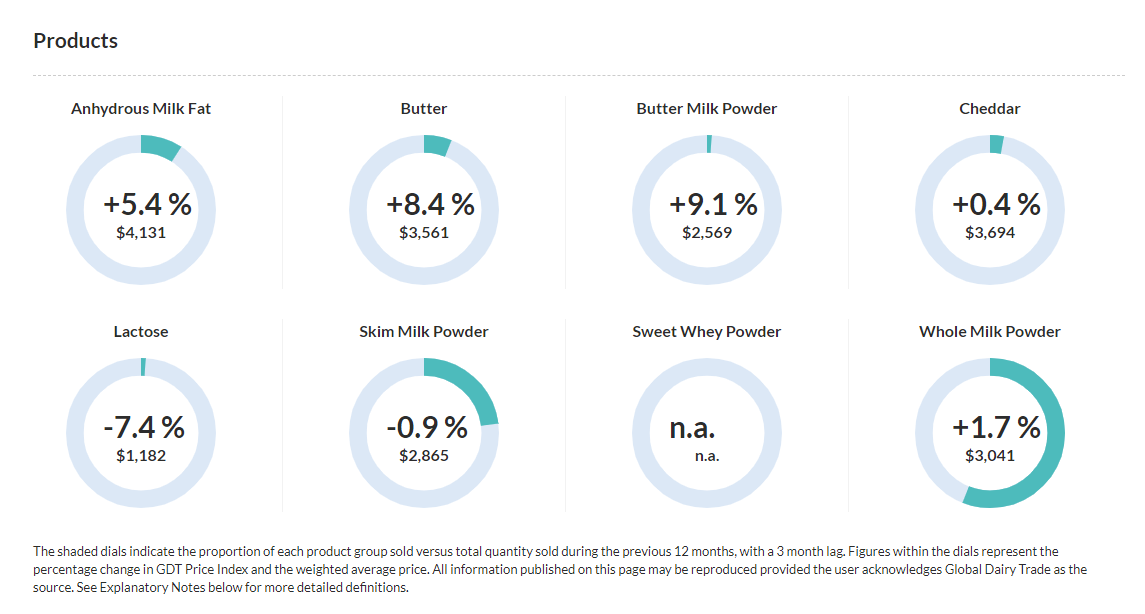Select the Whole Milk Powder title
The height and width of the screenshot is (614, 1145).
click(x=989, y=331)
